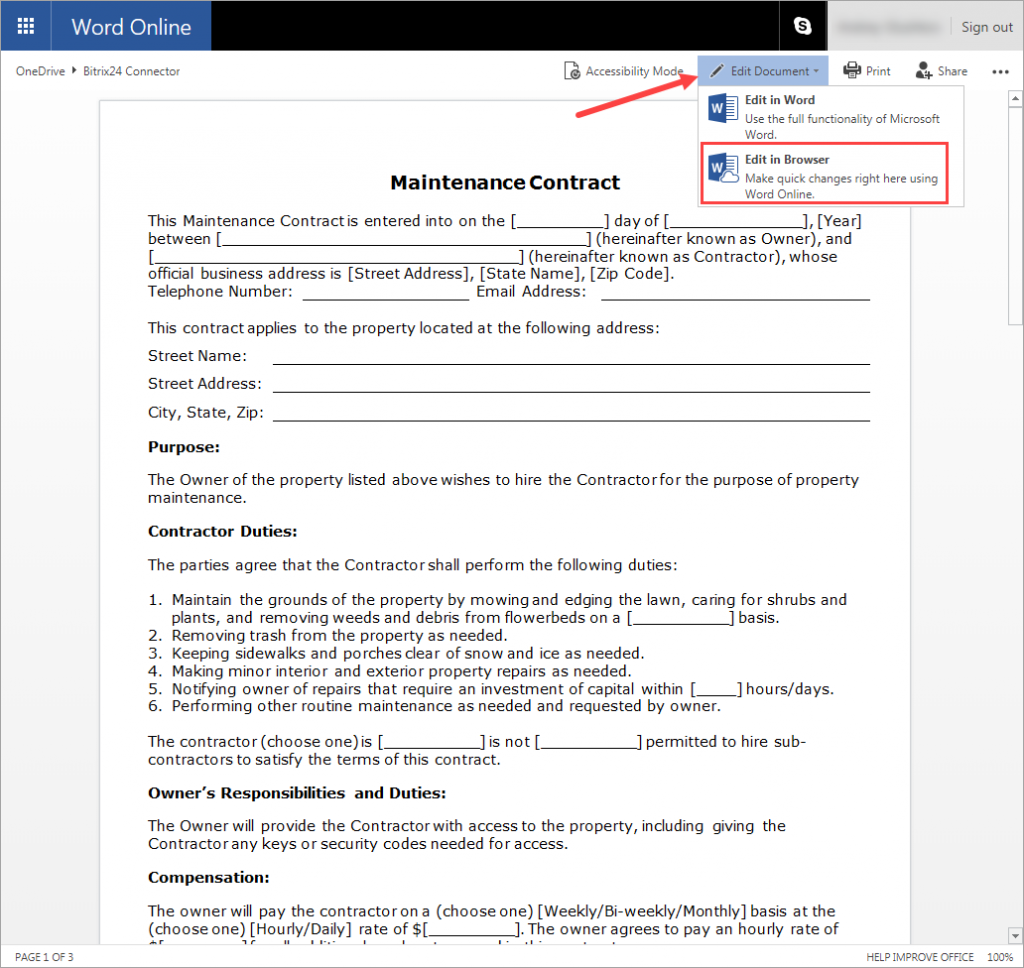Click the Email Address: label
Image resolution: width=1024 pixels, height=968 pixels.
(x=531, y=291)
